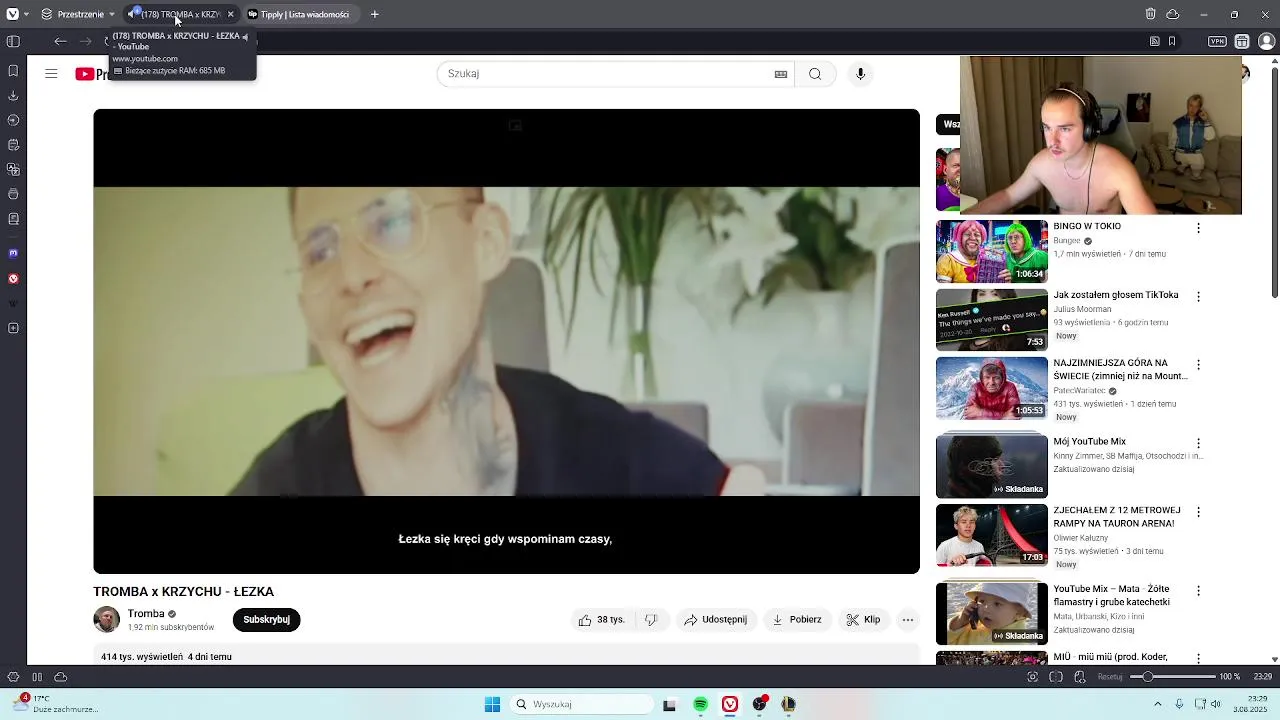Open options for Mój YouTube Mix

coord(1198,443)
